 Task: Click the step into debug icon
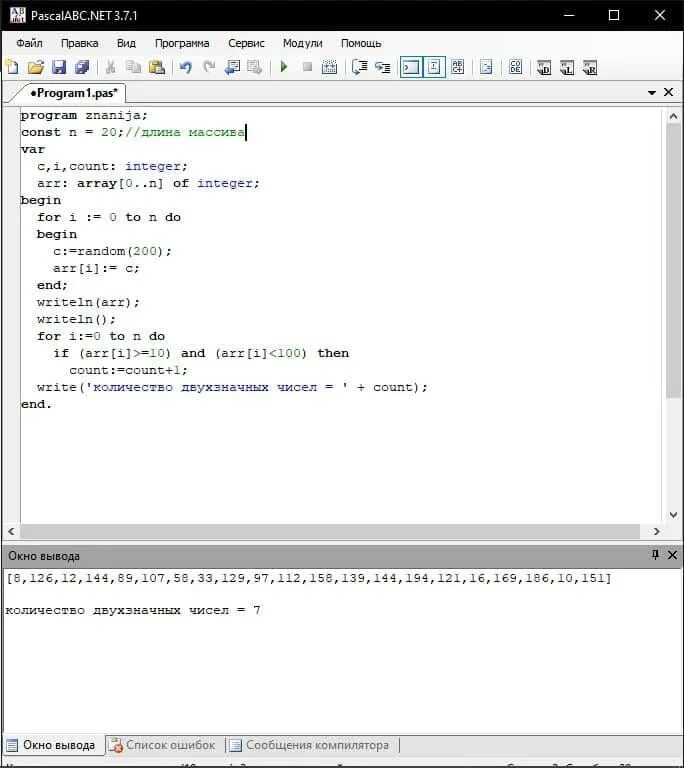coord(383,67)
